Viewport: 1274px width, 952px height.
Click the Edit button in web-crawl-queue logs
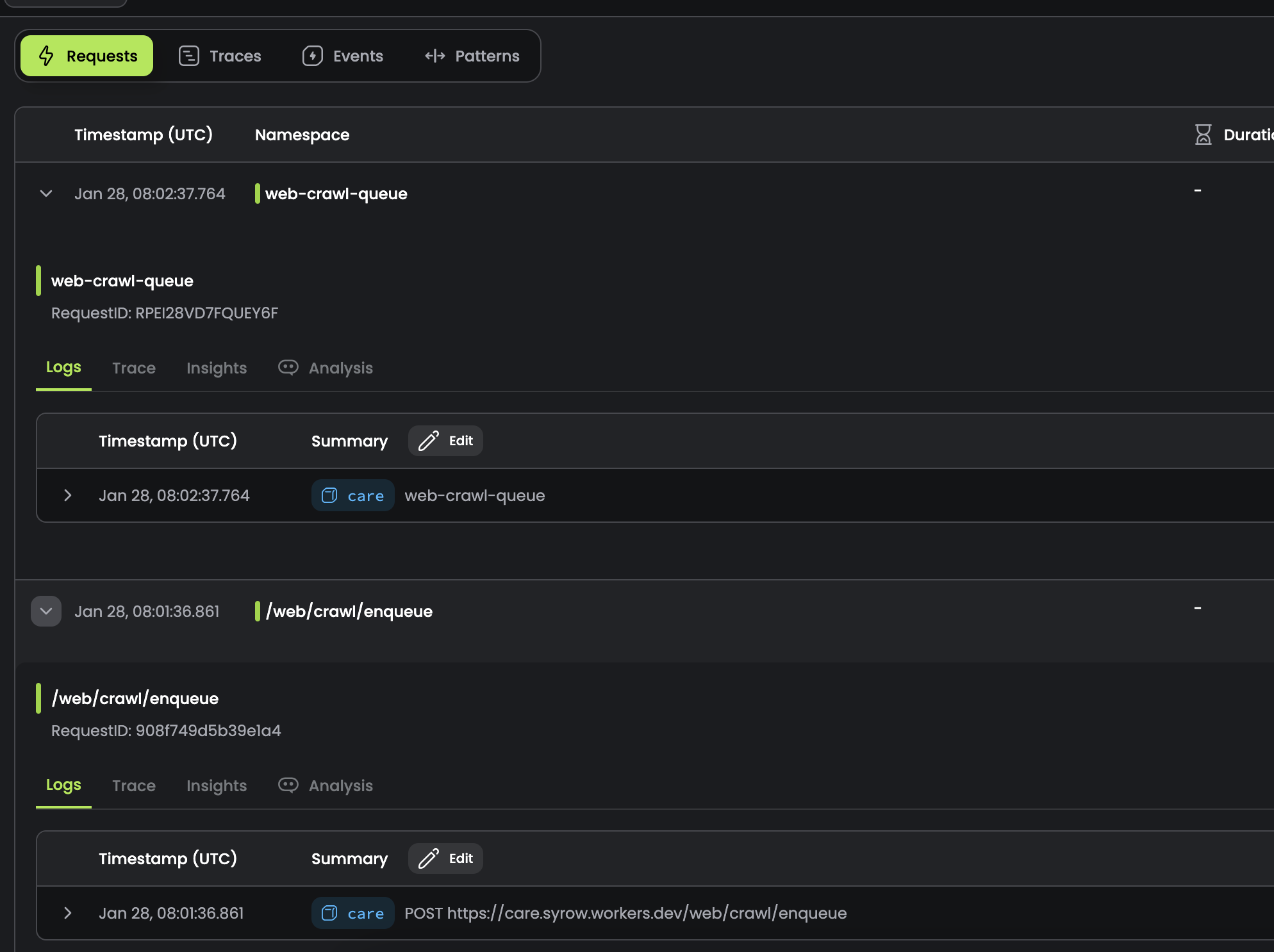(446, 441)
